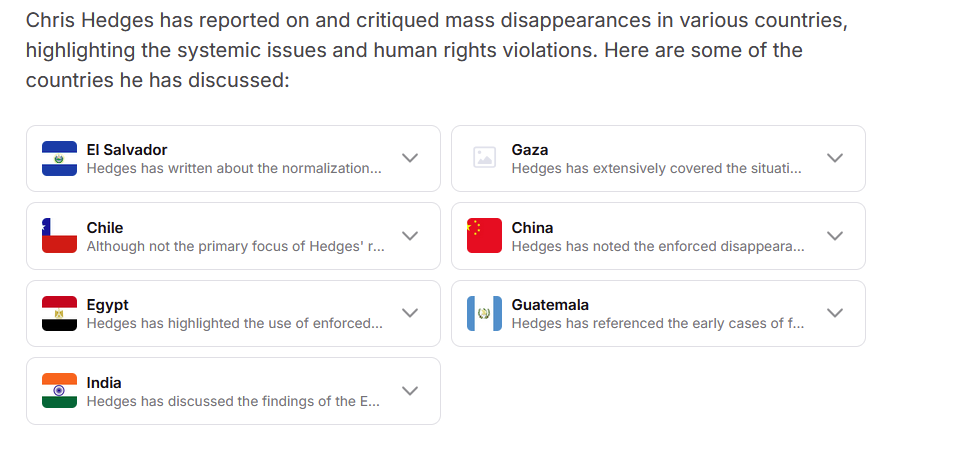Expand the El Salvador card chevron

410,158
